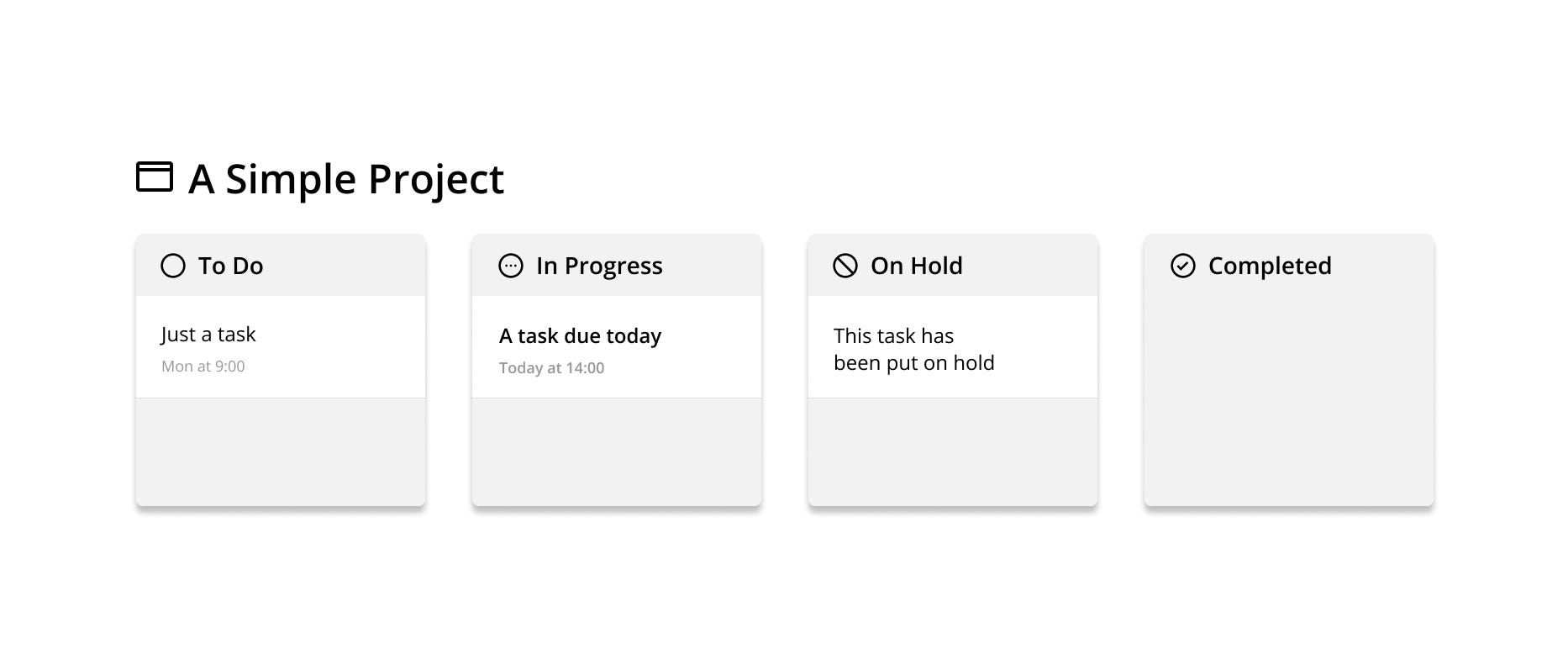Open the task 'This task has been put on hold'
This screenshot has height=654, width=1568.
click(952, 348)
